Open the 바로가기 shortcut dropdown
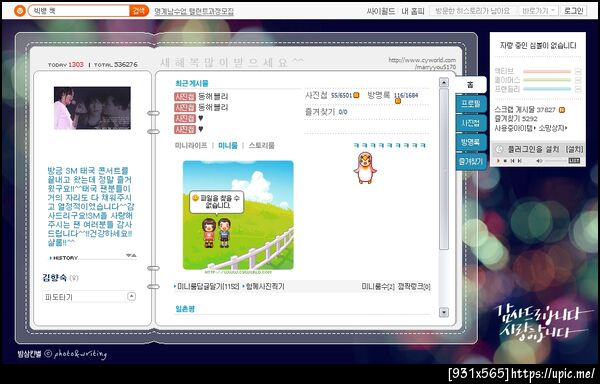 click(539, 11)
